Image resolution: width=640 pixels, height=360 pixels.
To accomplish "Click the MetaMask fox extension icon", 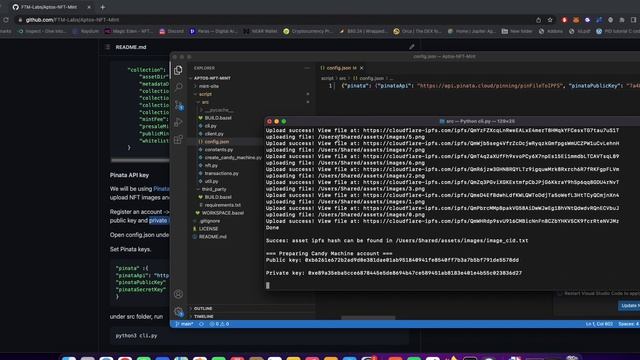I will pos(576,20).
